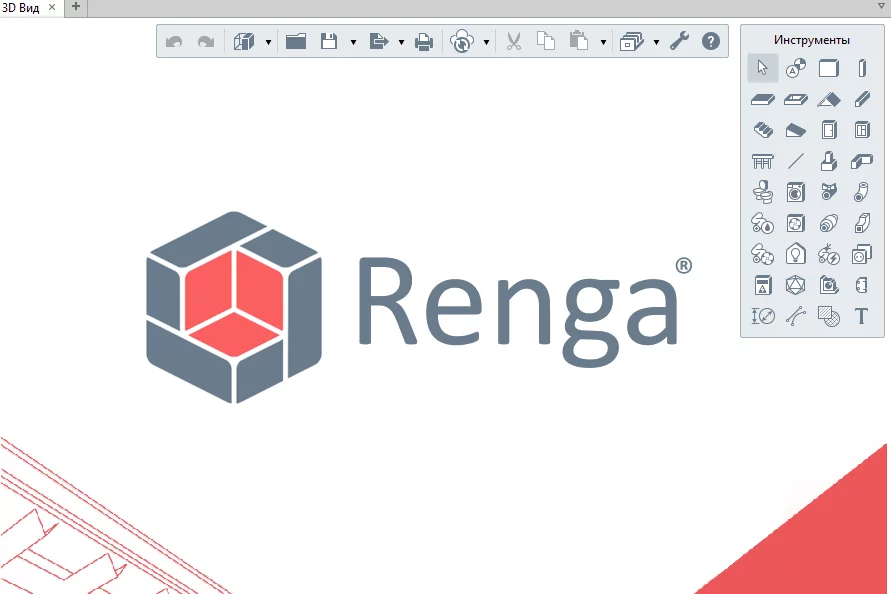Click the 3D cube visual style icon
891x594 pixels.
(244, 41)
